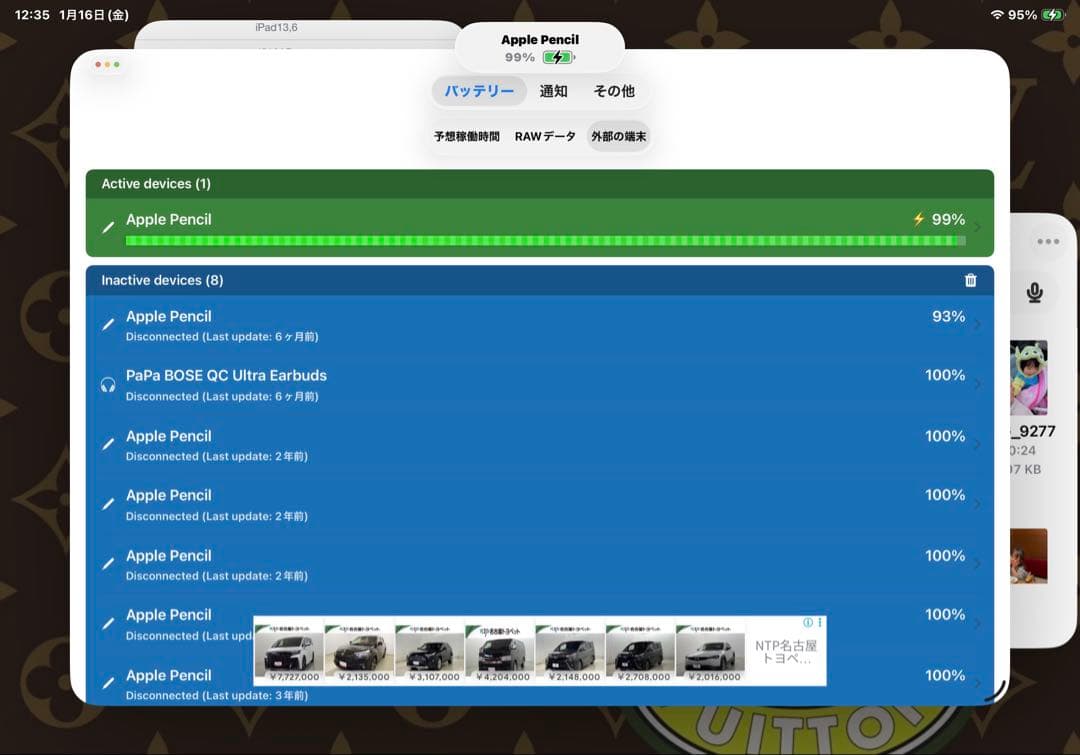1080x755 pixels.
Task: Close the car ad with its X icon
Action: tap(820, 622)
